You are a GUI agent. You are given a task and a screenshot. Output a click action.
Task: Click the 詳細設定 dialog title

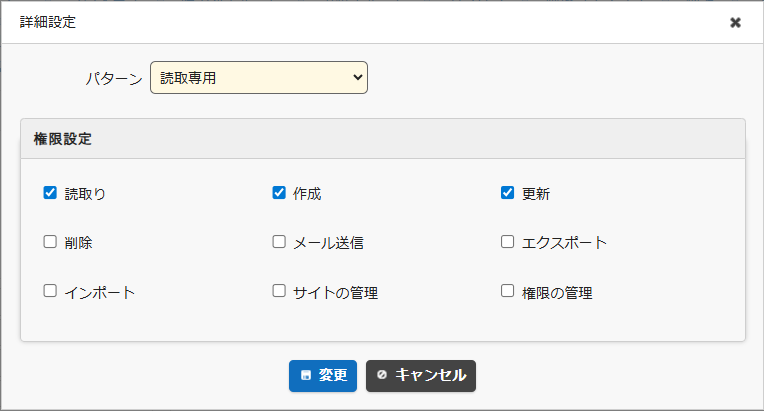[47, 22]
